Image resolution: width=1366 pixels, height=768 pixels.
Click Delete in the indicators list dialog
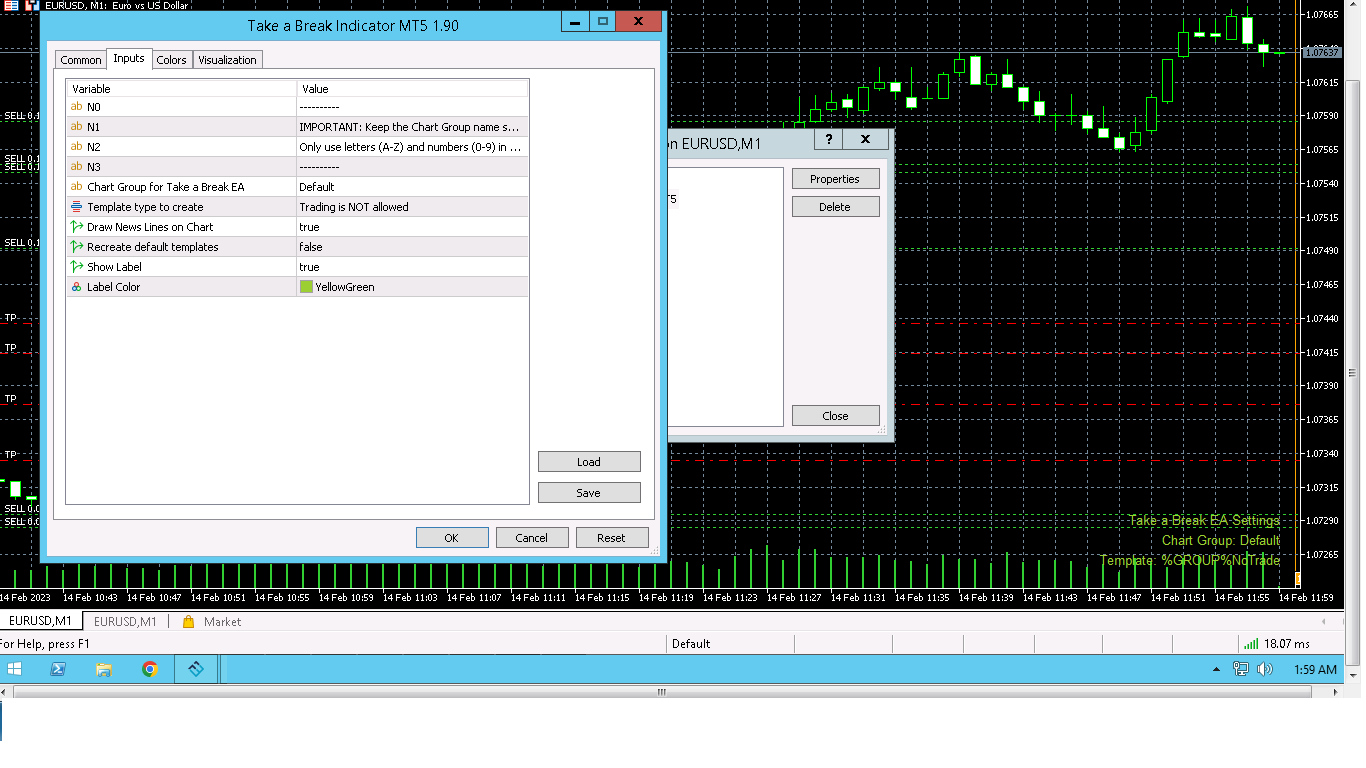tap(836, 207)
